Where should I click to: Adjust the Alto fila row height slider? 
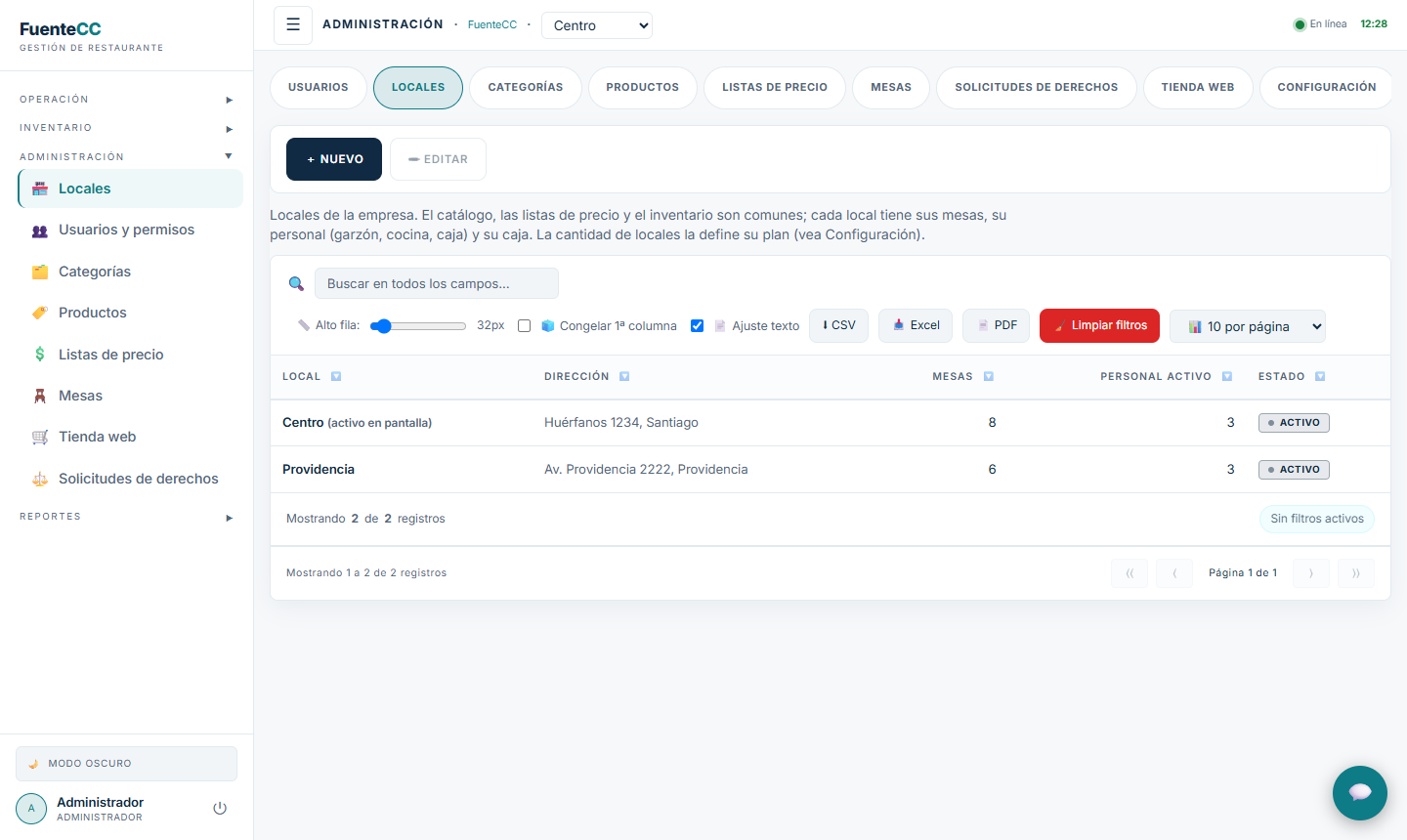point(418,326)
